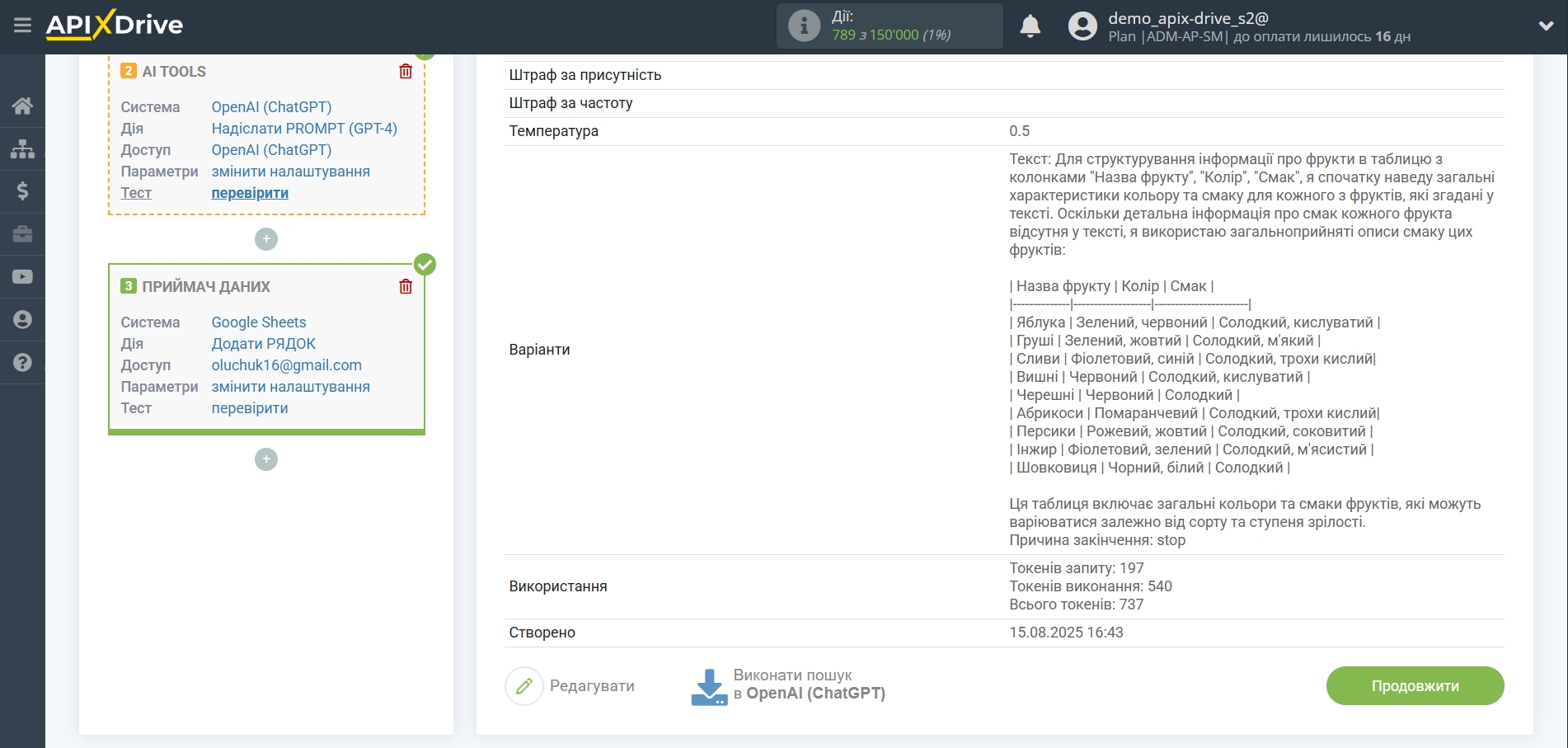This screenshot has width=1568, height=748.
Task: Open notifications bell
Action: pos(1030,26)
